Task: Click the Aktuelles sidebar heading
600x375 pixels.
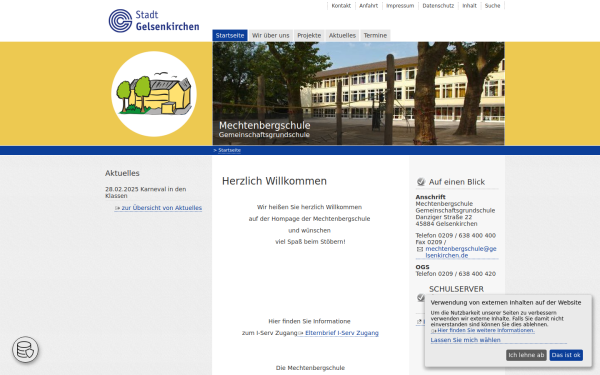Action: click(x=122, y=173)
